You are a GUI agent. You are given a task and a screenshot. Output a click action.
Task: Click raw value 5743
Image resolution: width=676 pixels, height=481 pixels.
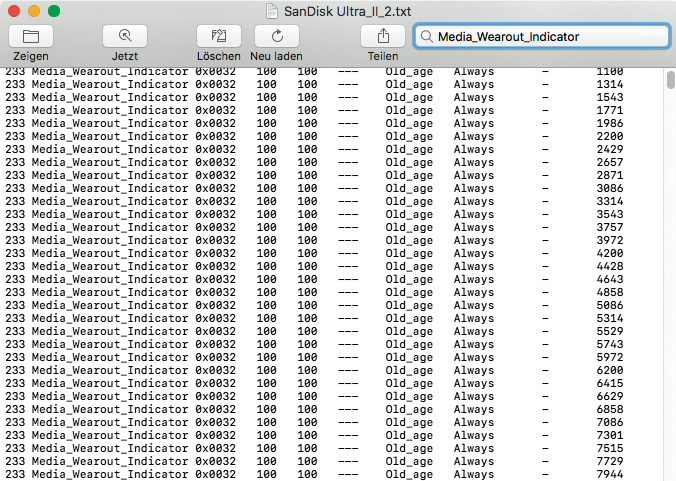pyautogui.click(x=610, y=344)
